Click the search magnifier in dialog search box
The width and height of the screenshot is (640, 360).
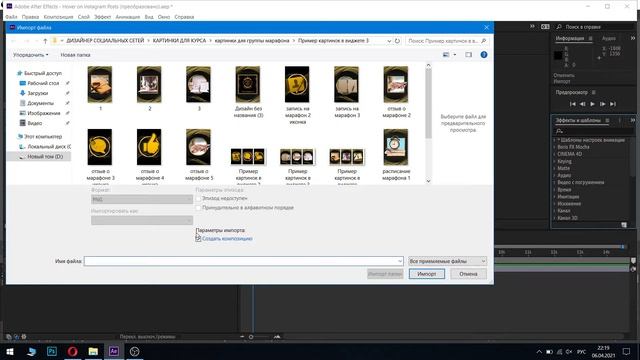pos(483,41)
